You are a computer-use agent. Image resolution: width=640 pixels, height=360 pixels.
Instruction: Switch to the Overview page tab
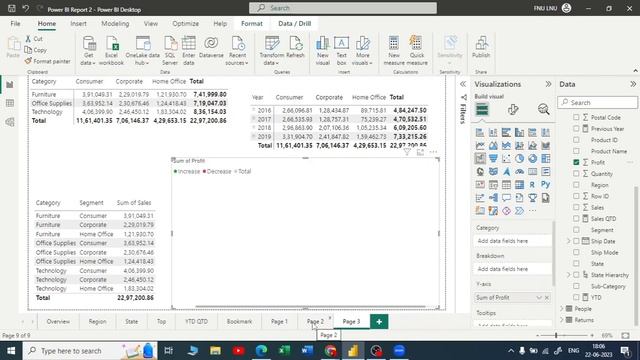pos(58,322)
